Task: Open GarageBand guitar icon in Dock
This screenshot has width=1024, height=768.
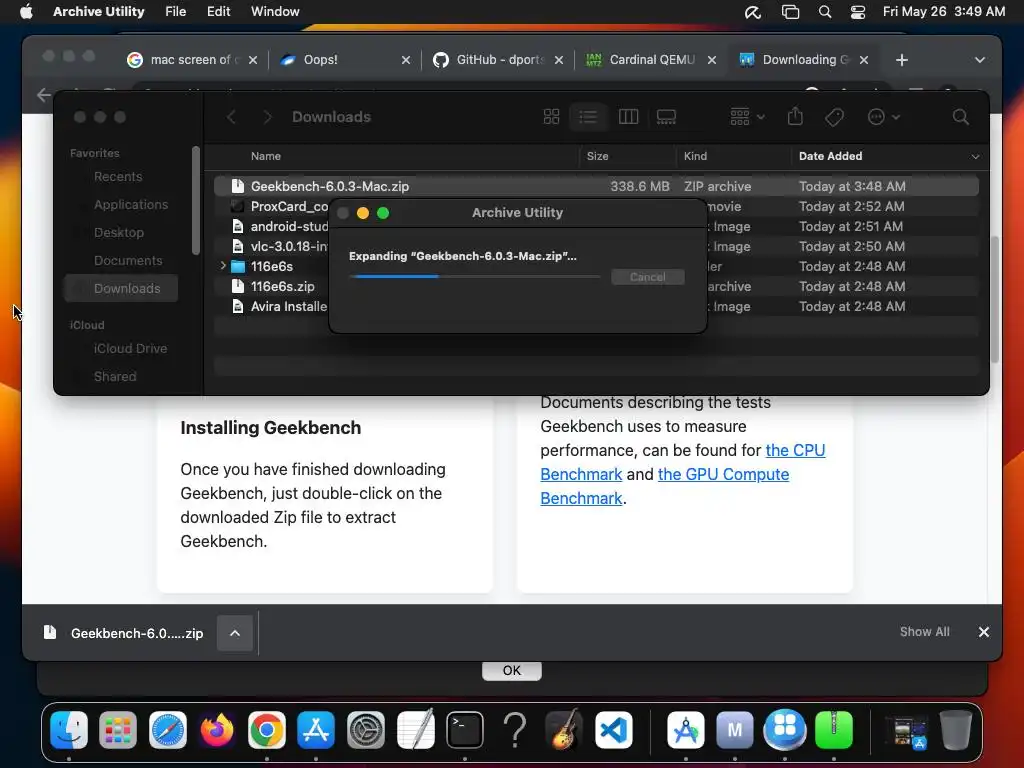Action: [564, 729]
